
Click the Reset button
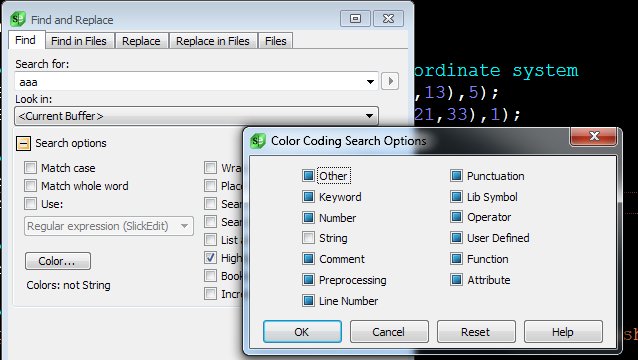476,332
